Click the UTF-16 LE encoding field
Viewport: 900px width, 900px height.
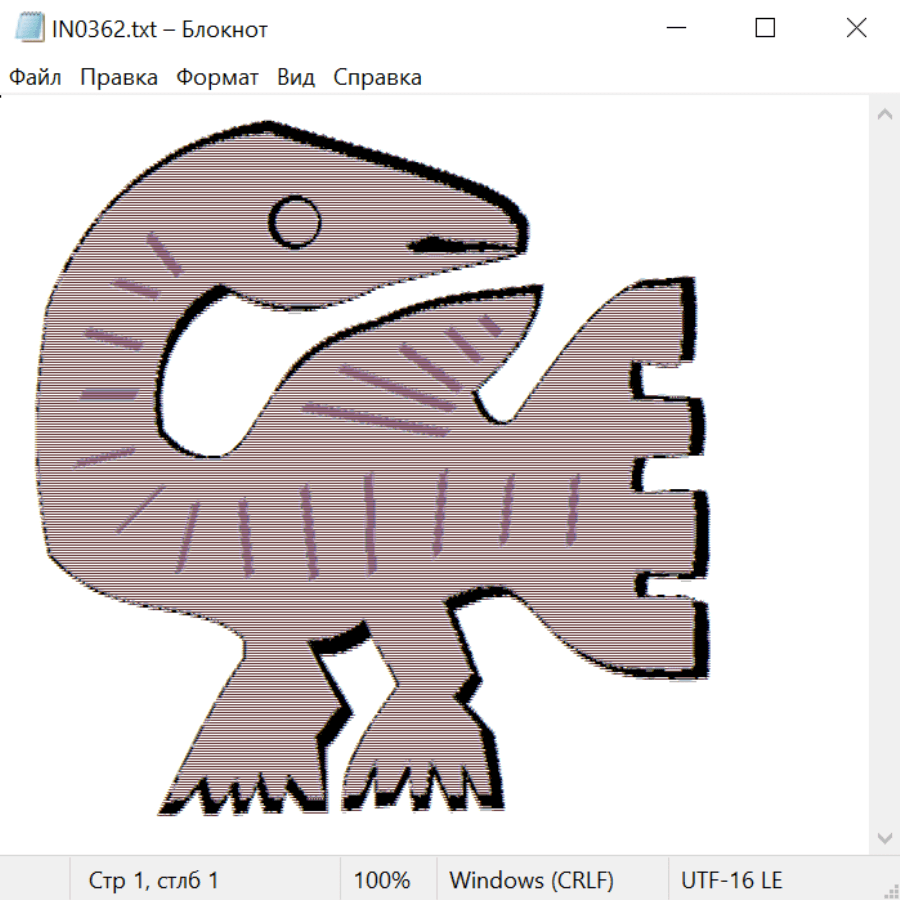[x=732, y=880]
